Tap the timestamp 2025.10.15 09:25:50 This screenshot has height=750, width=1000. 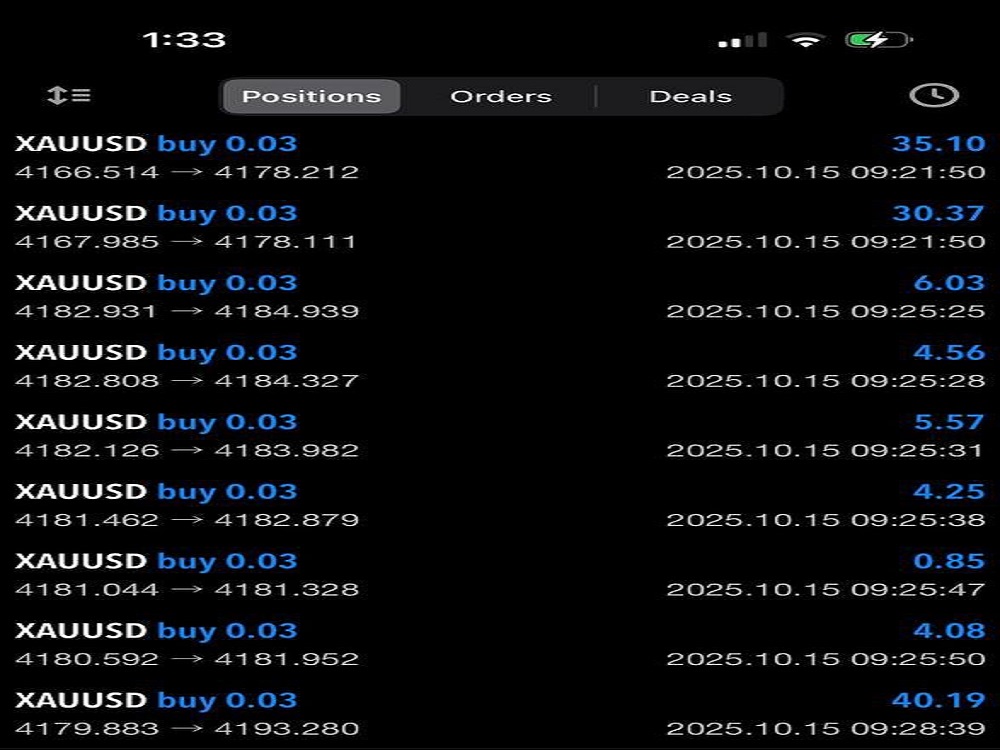(826, 659)
